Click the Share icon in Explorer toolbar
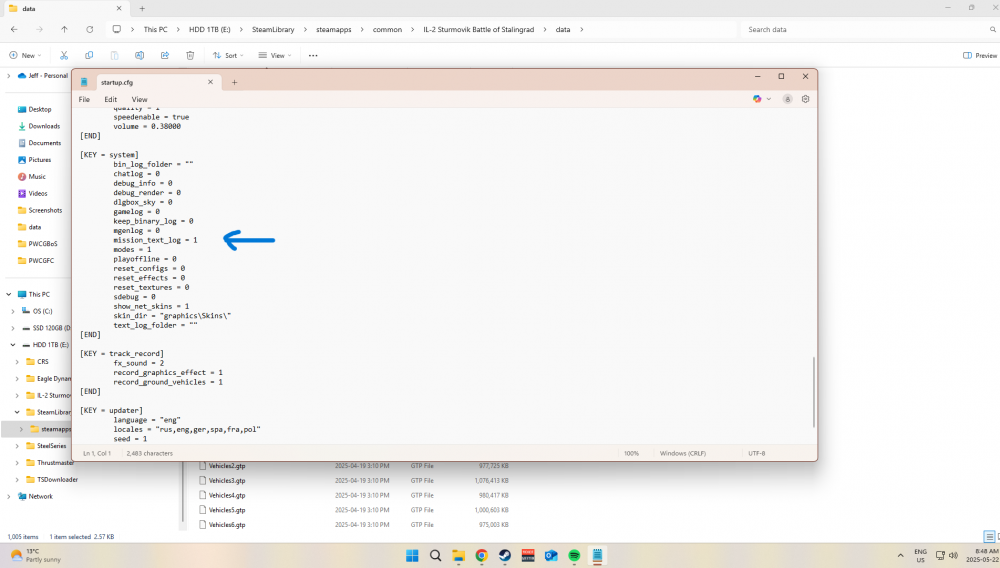Image resolution: width=1000 pixels, height=568 pixels. click(165, 55)
